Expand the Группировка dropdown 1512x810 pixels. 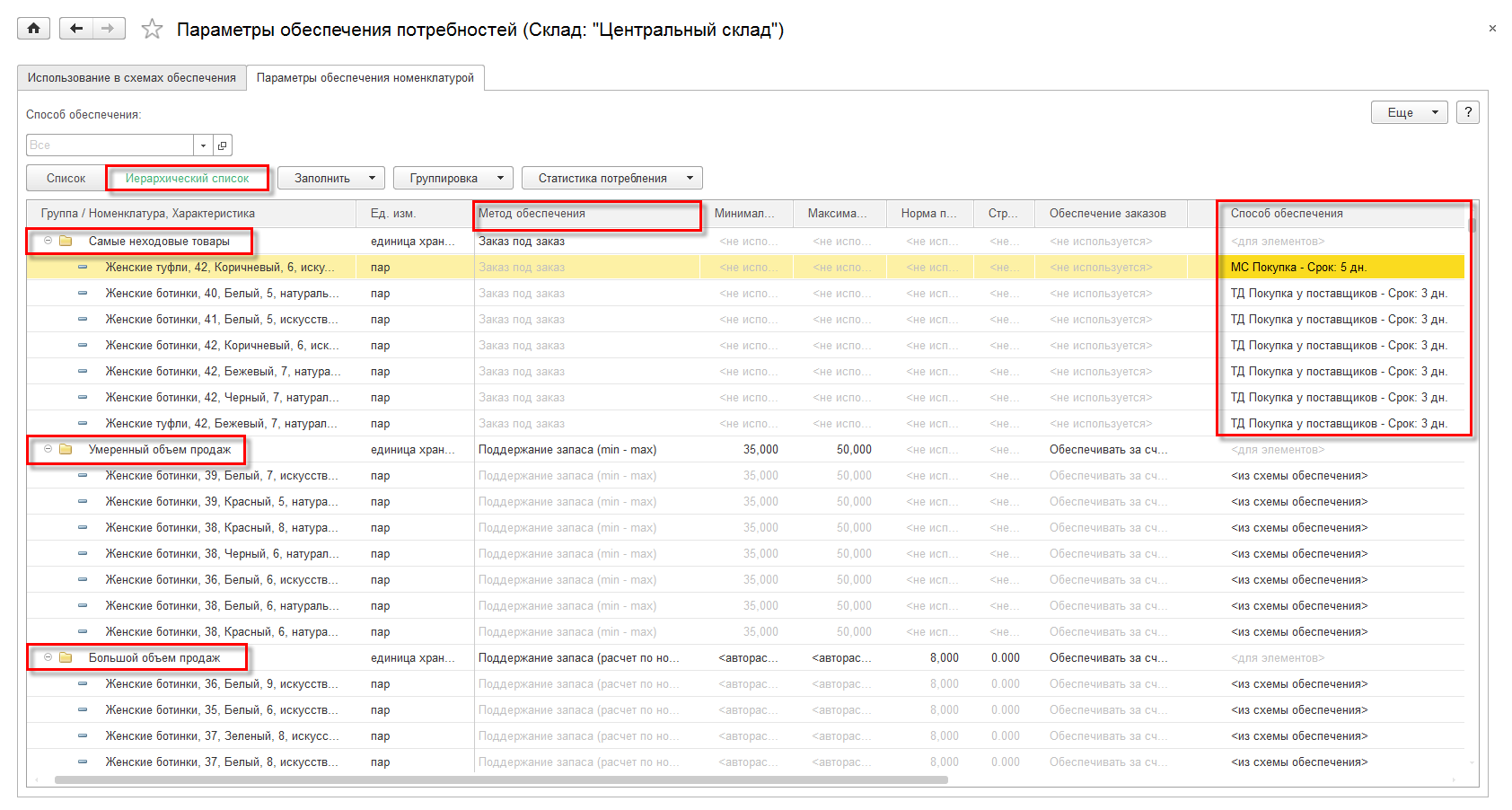coord(453,178)
